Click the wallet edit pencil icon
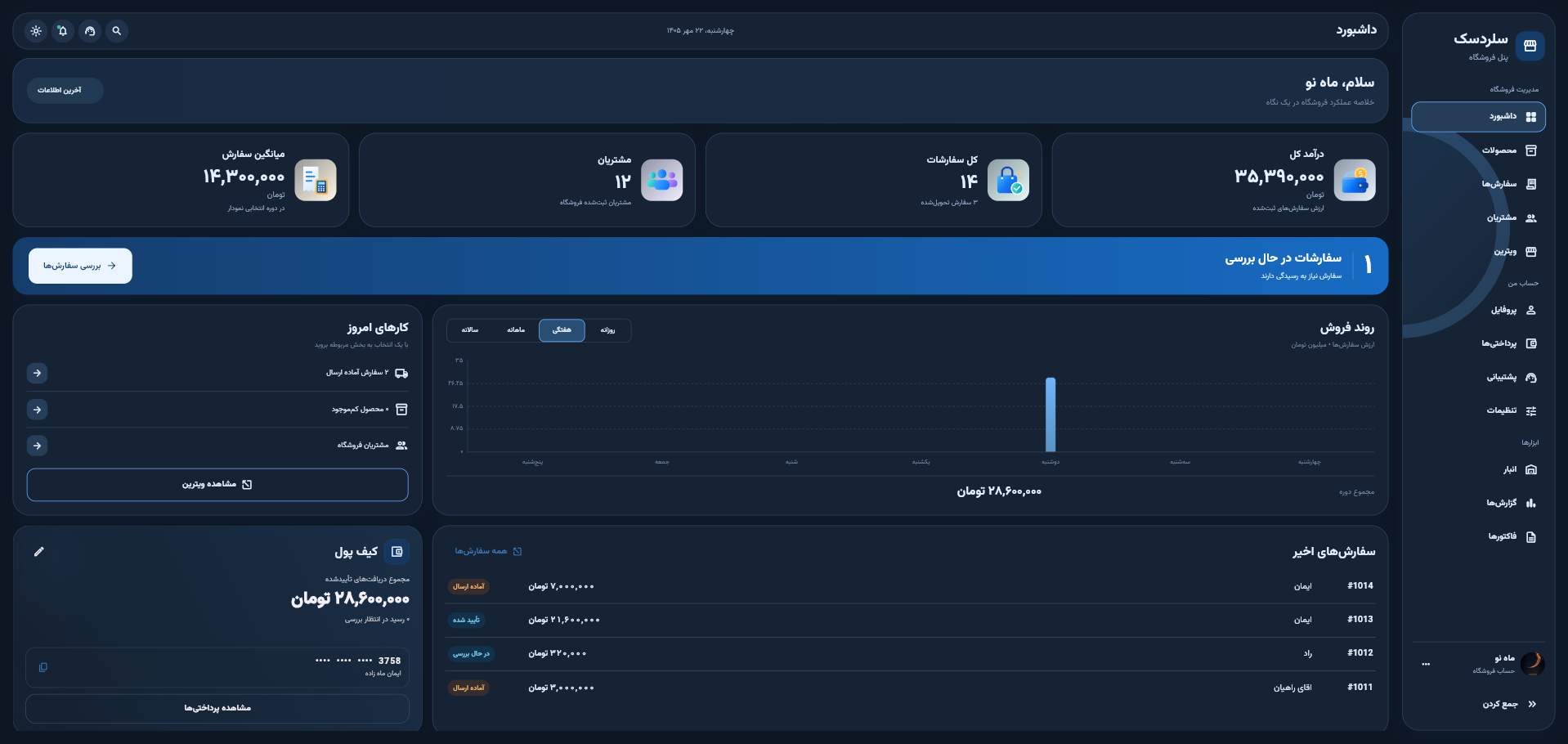The image size is (1568, 744). [x=39, y=552]
